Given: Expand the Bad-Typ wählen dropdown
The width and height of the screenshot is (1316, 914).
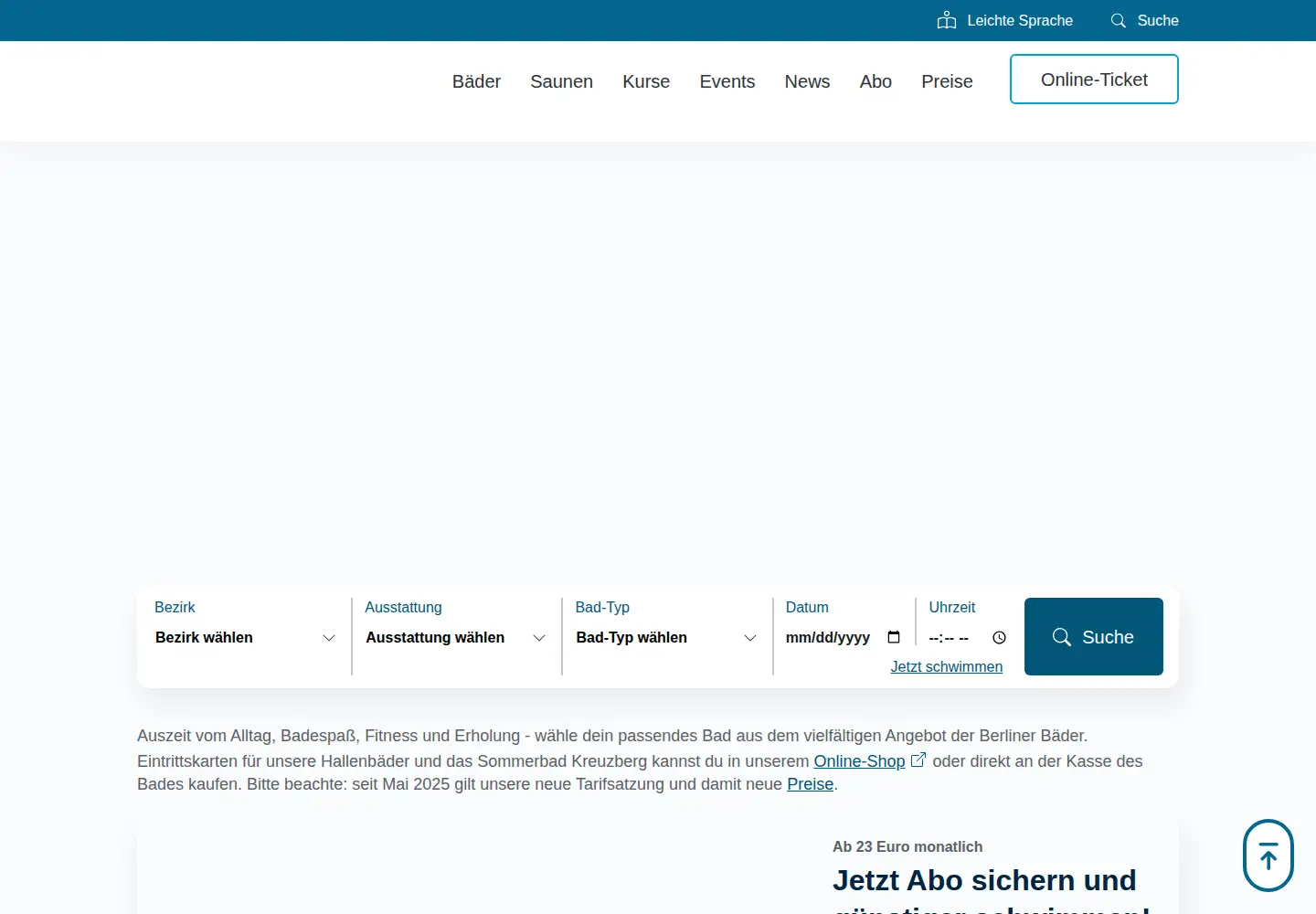Looking at the screenshot, I should (x=666, y=637).
